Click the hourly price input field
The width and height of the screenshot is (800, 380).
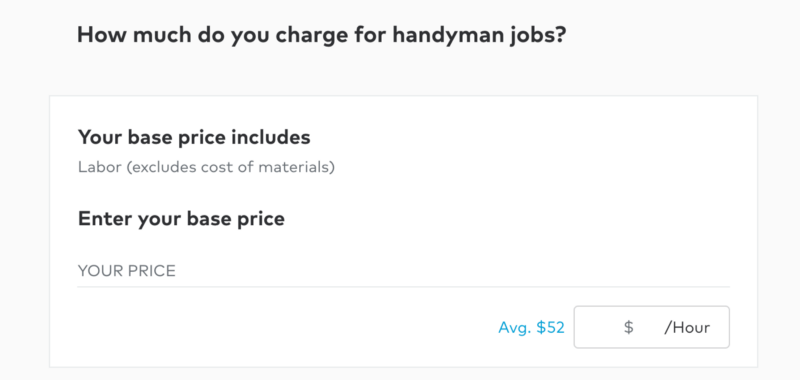[652, 327]
